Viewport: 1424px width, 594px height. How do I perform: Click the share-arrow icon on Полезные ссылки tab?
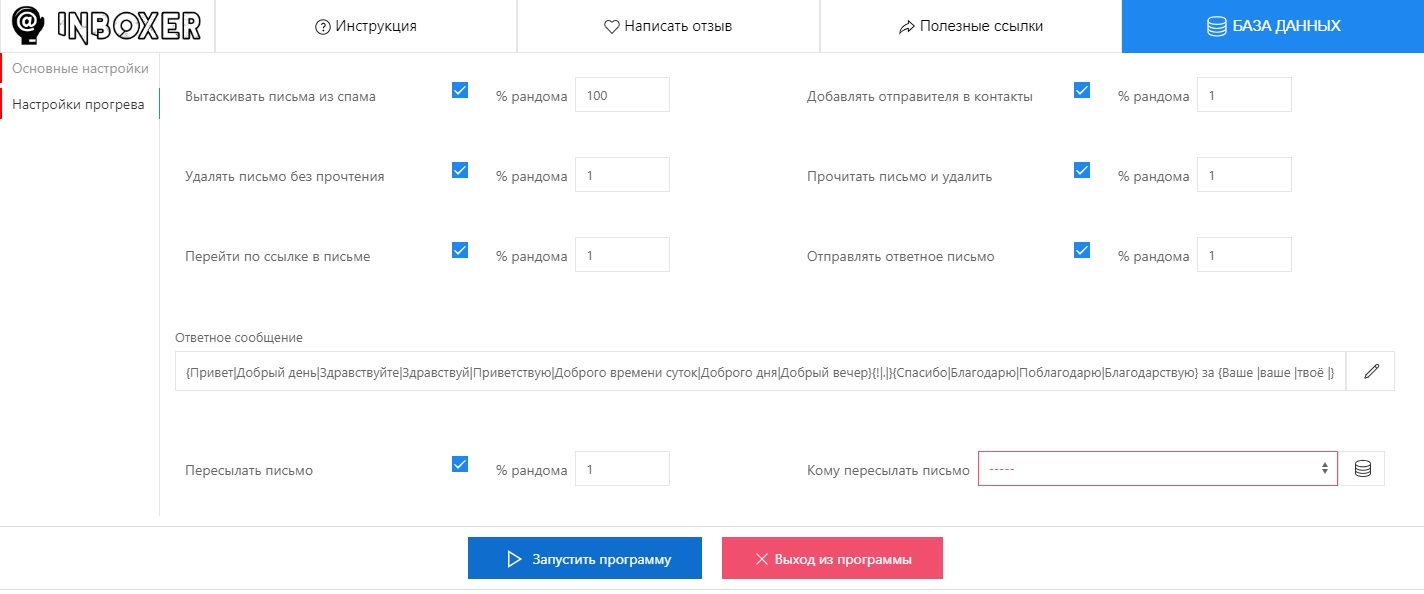(906, 26)
